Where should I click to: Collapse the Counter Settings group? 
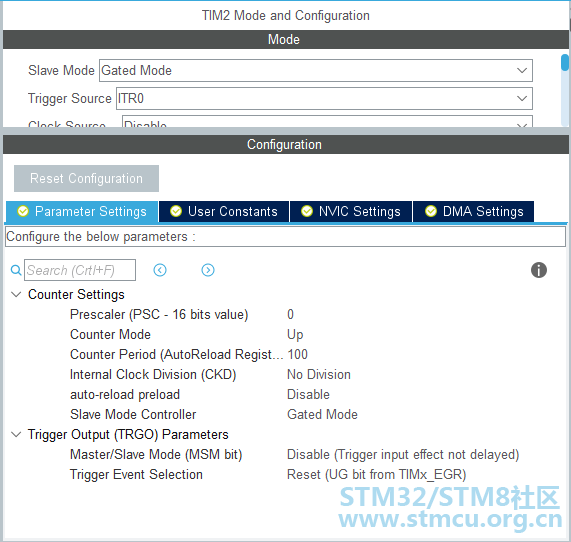16,294
